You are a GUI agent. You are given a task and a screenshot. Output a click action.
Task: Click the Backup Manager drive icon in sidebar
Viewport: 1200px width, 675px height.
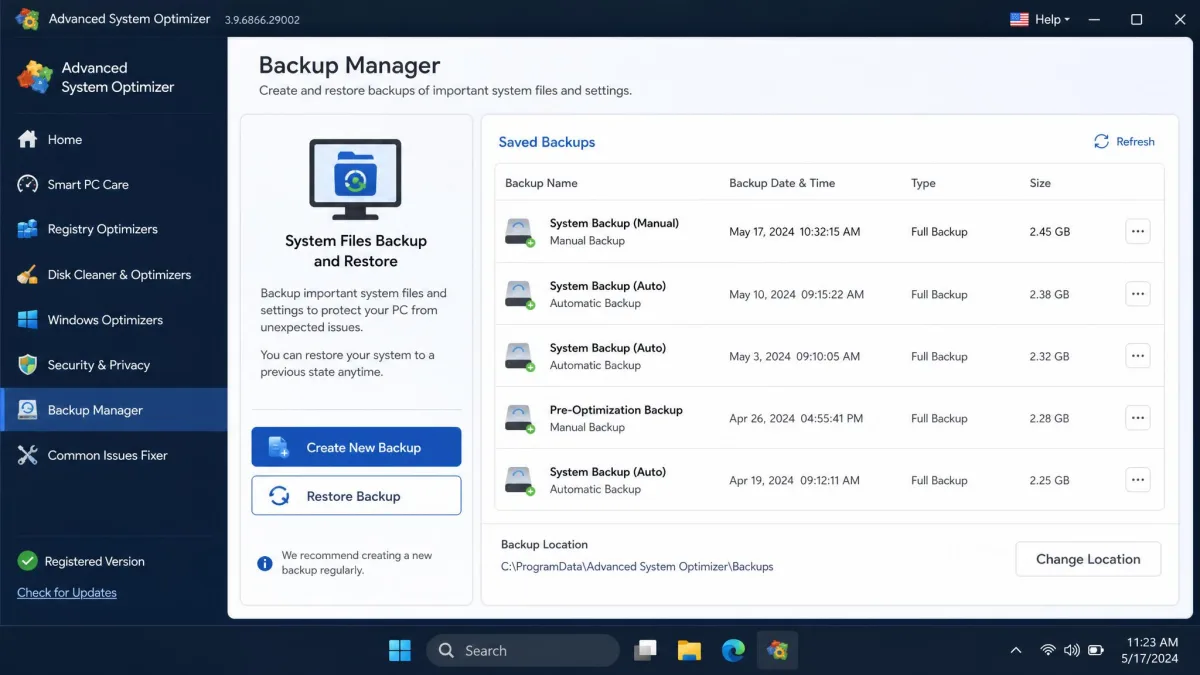[28, 410]
